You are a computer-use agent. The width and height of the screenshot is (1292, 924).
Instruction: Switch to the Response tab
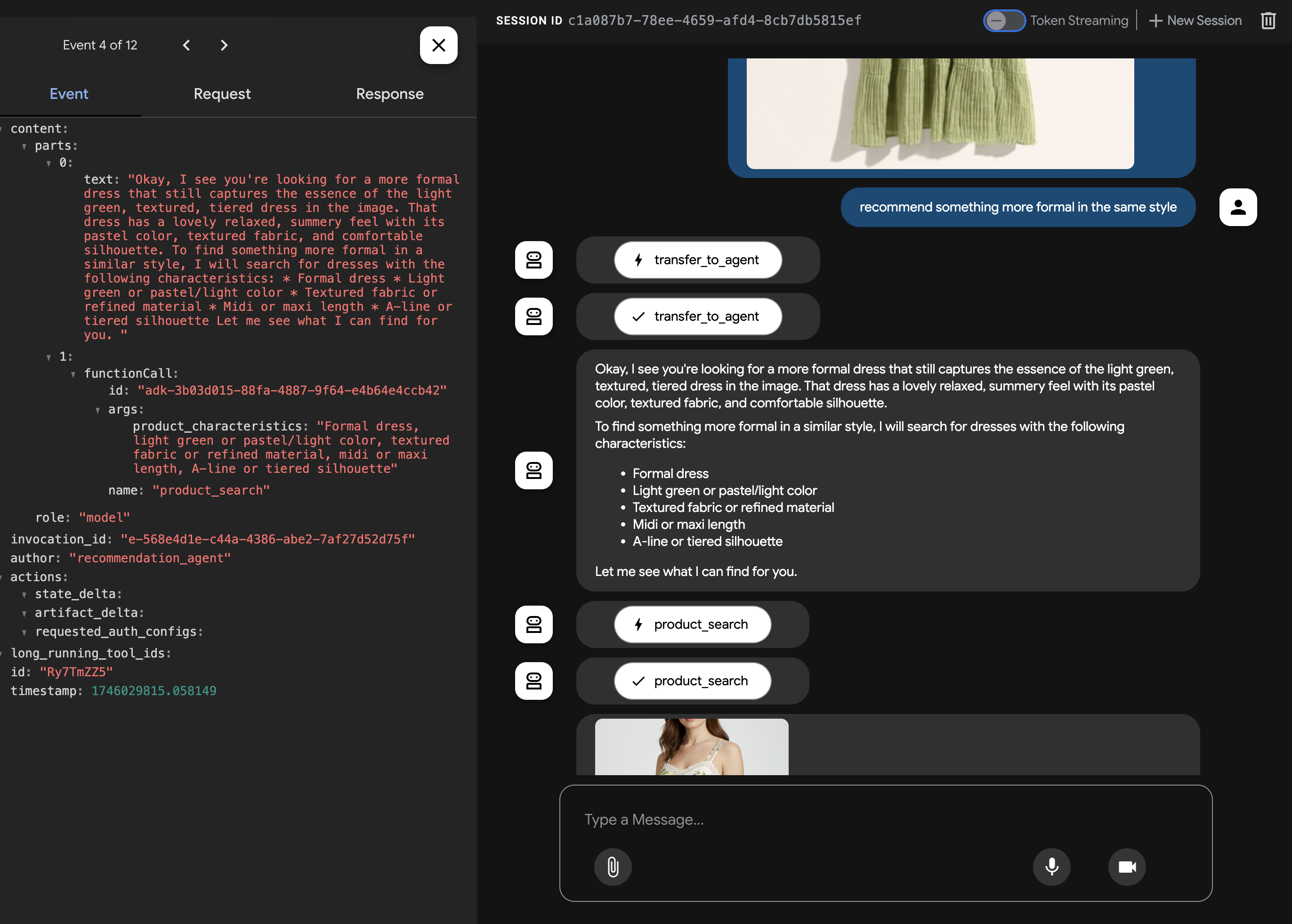pos(390,94)
